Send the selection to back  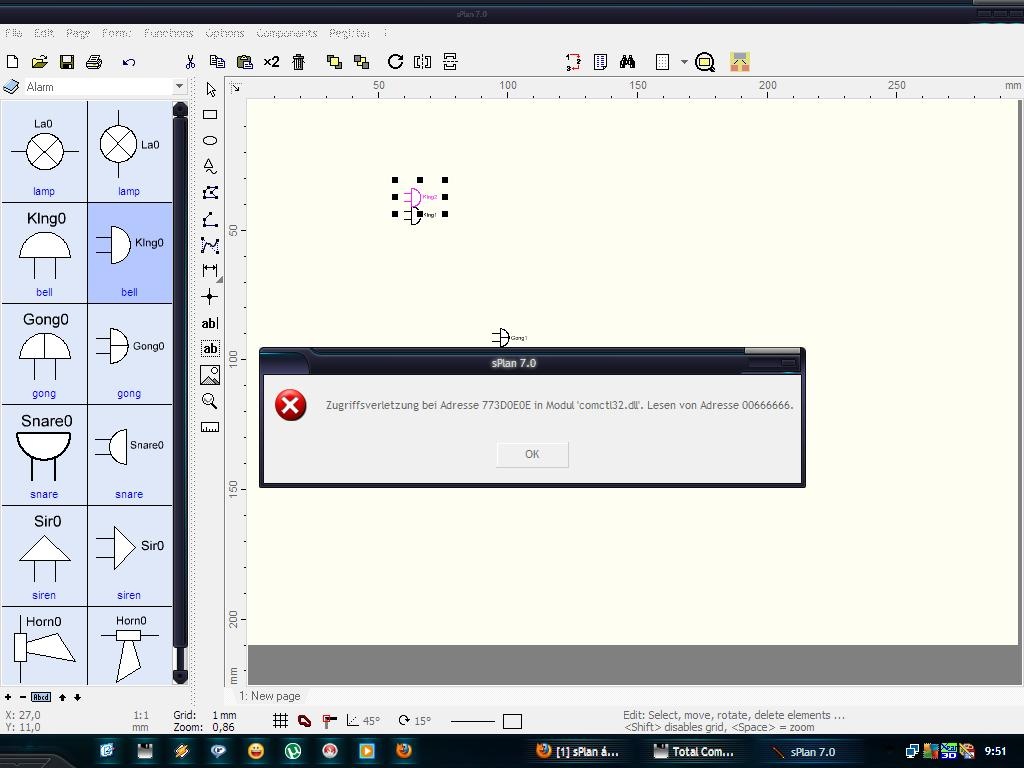[x=361, y=62]
